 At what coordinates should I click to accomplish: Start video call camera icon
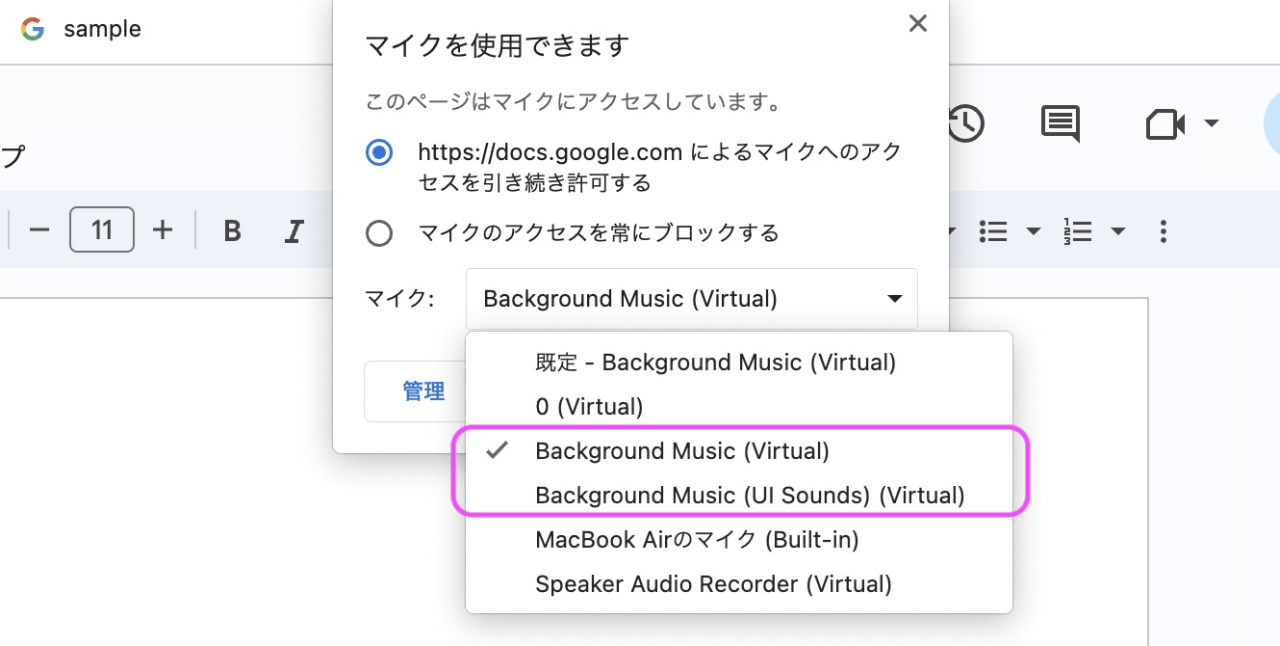pyautogui.click(x=1165, y=125)
